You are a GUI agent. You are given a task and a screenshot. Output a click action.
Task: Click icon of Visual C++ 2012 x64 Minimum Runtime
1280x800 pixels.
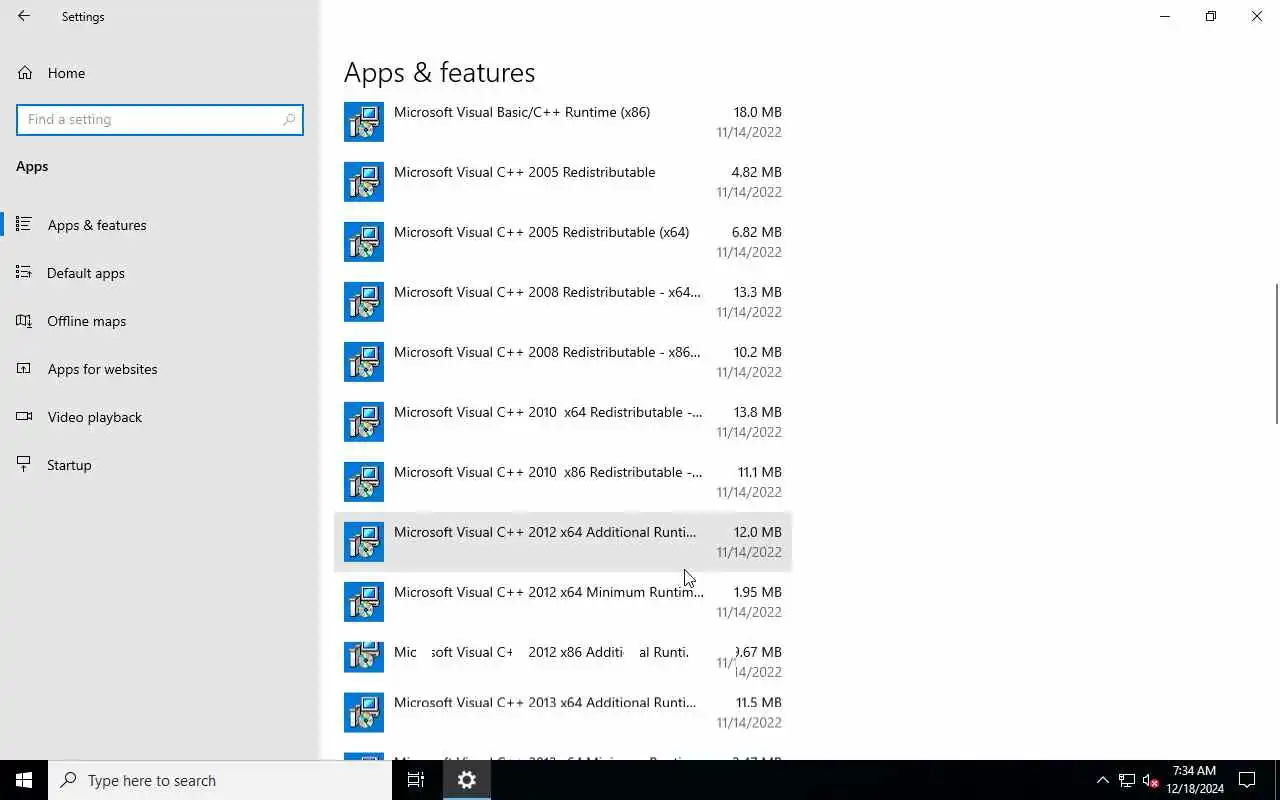[x=364, y=602]
